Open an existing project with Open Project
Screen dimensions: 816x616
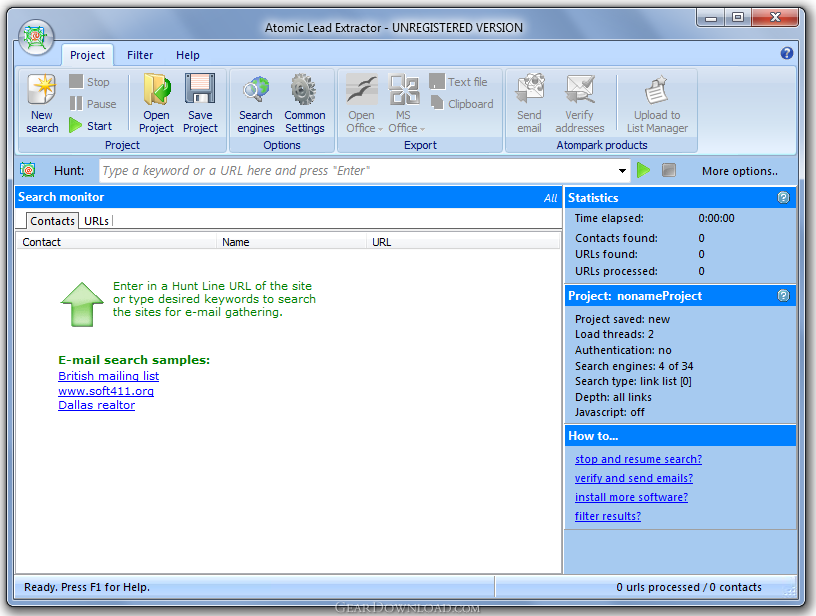point(156,104)
